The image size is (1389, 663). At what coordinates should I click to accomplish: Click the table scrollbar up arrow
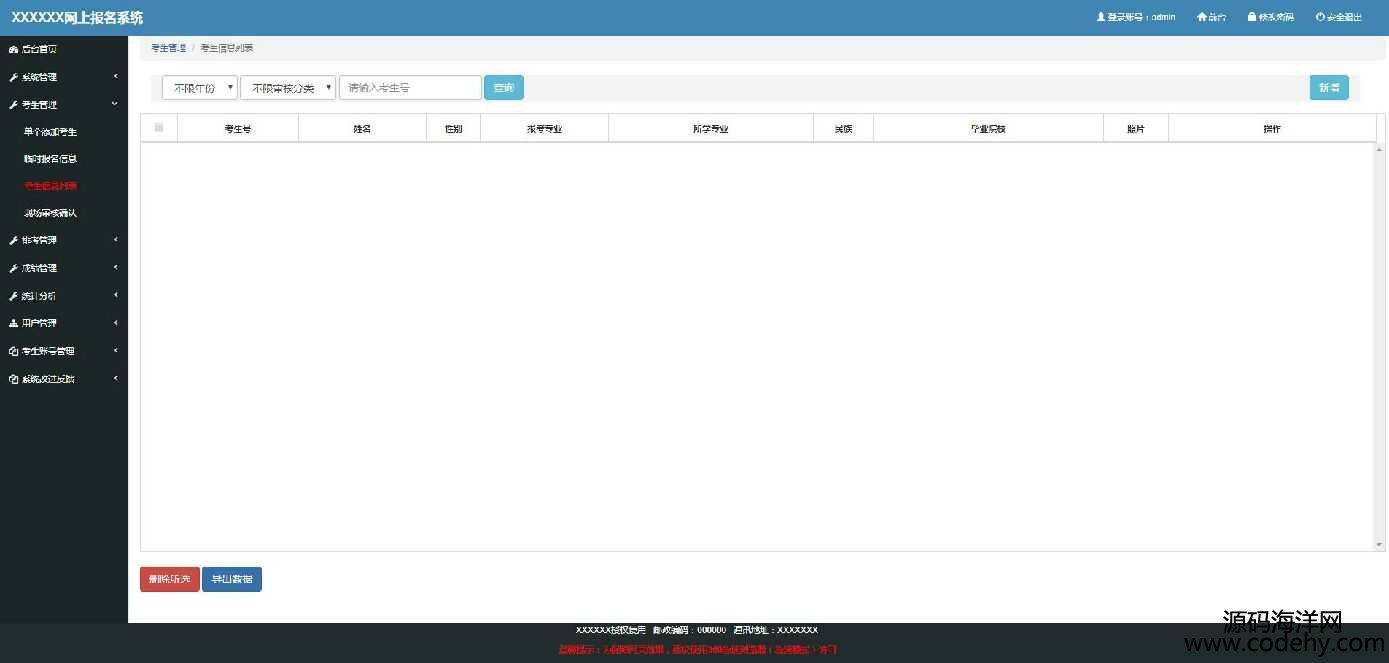pos(1380,150)
